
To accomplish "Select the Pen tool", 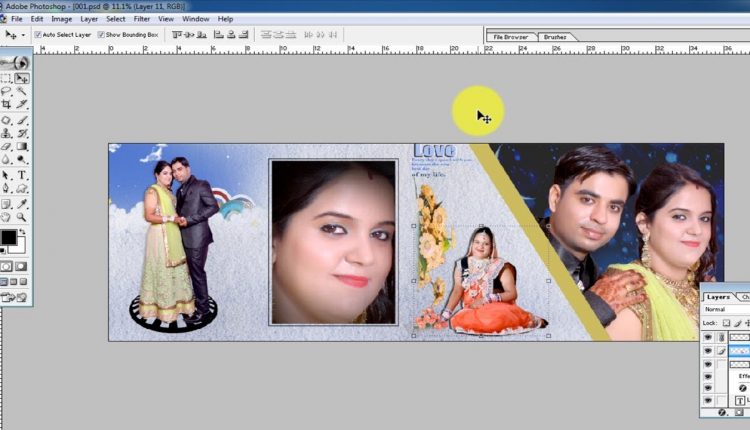I will 6,188.
